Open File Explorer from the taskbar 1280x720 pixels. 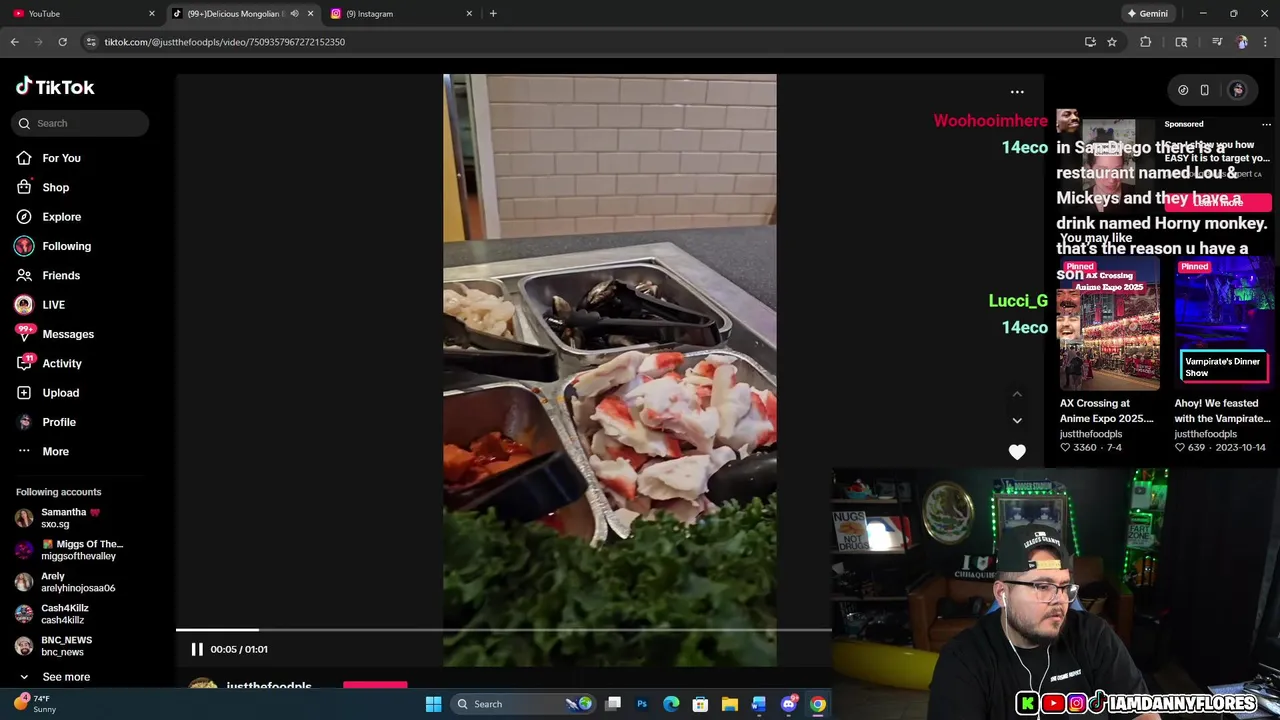coord(730,704)
